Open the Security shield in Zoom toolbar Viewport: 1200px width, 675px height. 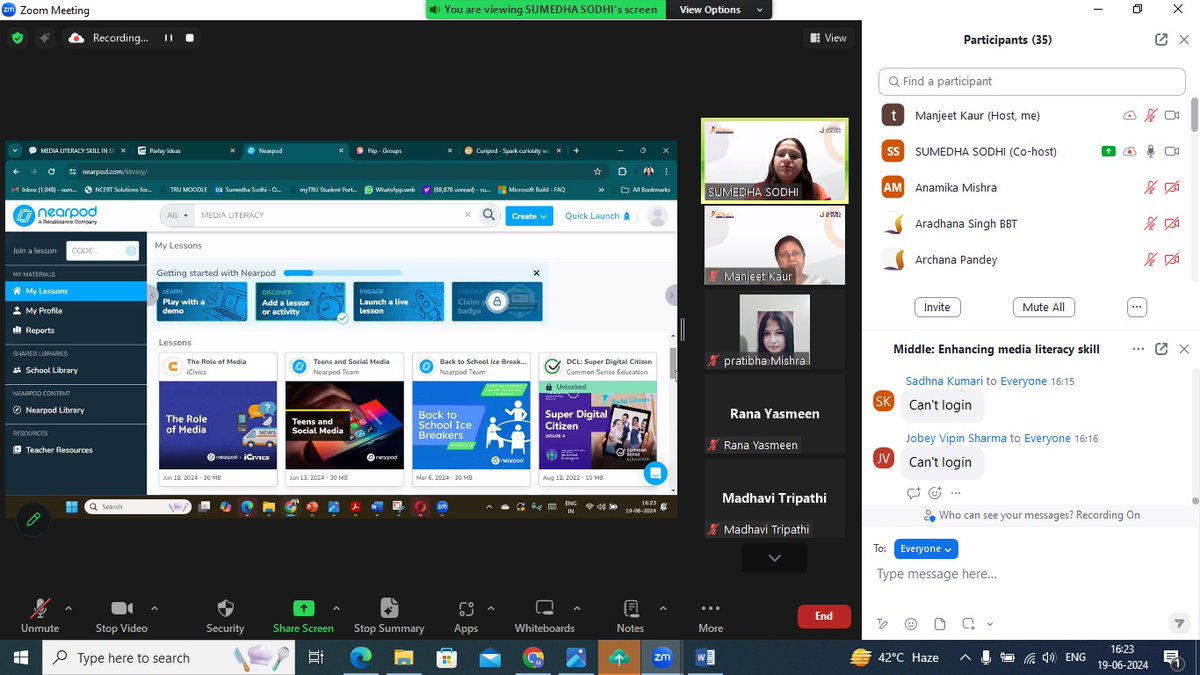(x=225, y=608)
